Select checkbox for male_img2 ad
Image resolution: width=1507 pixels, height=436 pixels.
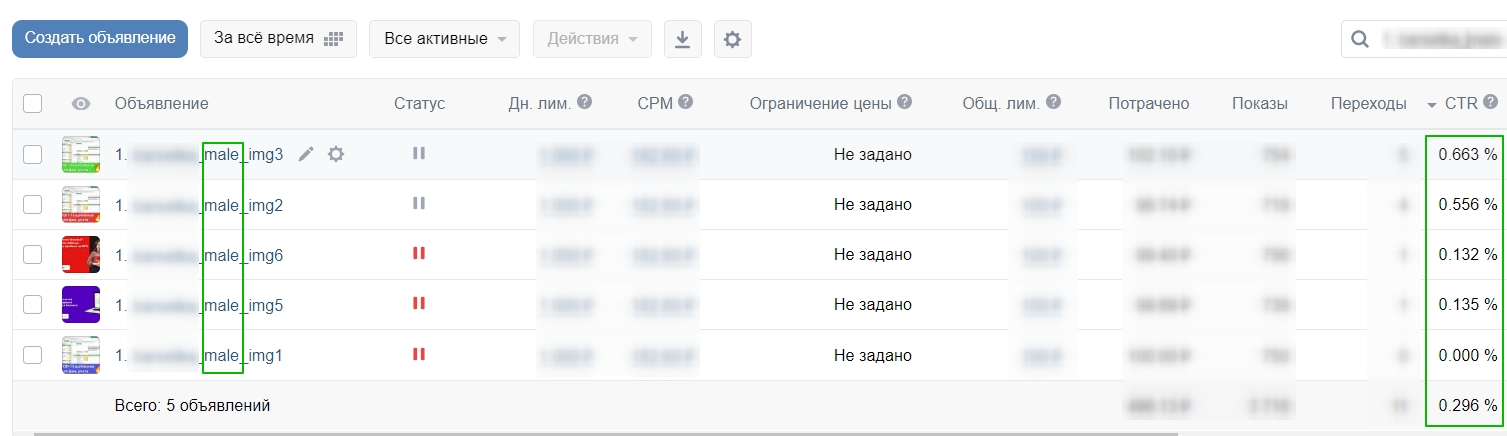(x=33, y=204)
